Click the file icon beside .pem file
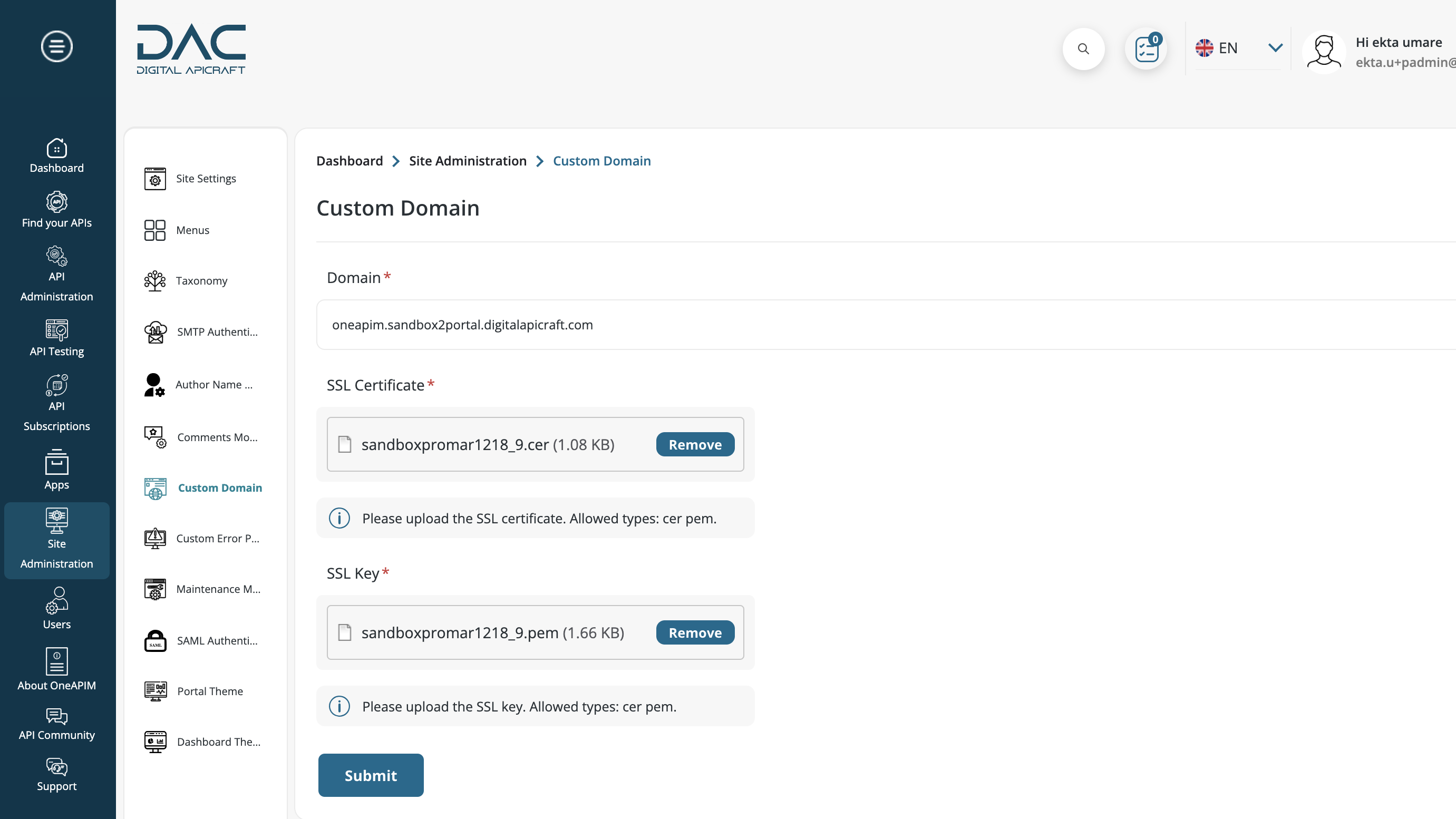Image resolution: width=1456 pixels, height=819 pixels. (x=345, y=632)
